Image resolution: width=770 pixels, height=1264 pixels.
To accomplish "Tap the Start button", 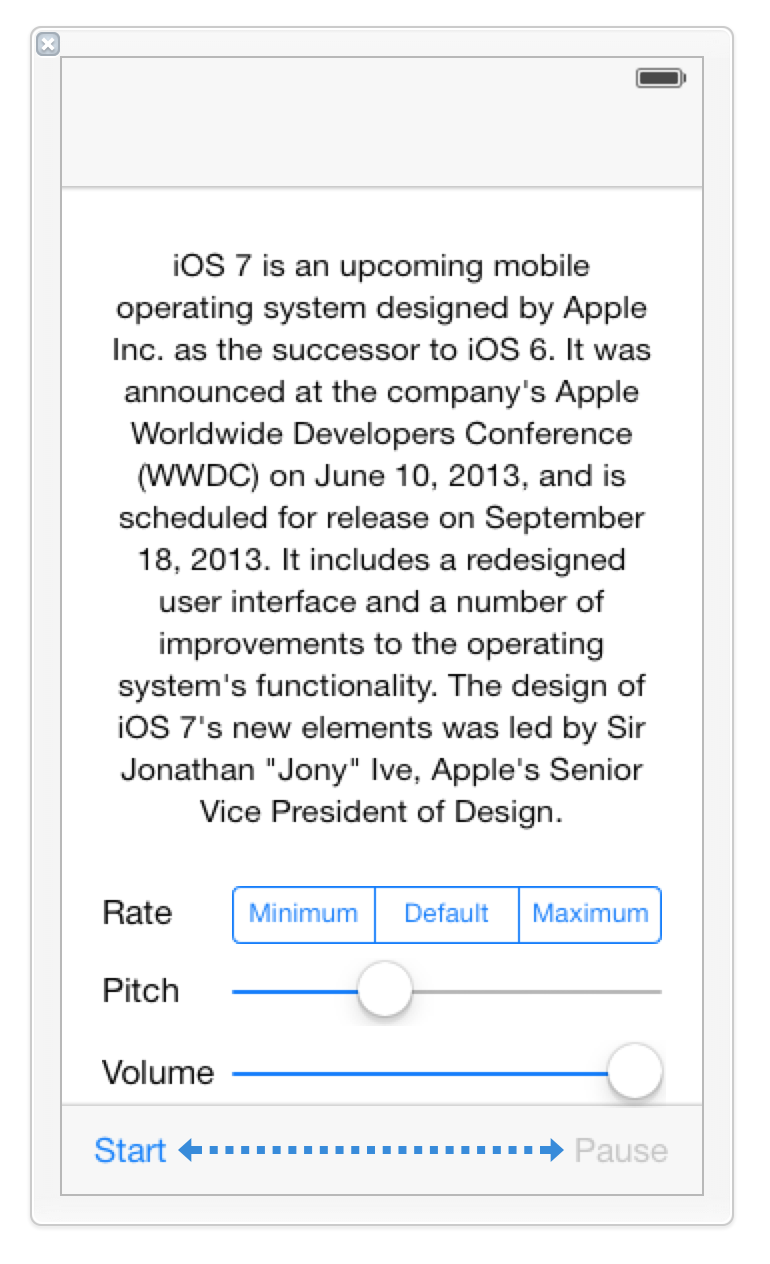I will (x=130, y=1151).
